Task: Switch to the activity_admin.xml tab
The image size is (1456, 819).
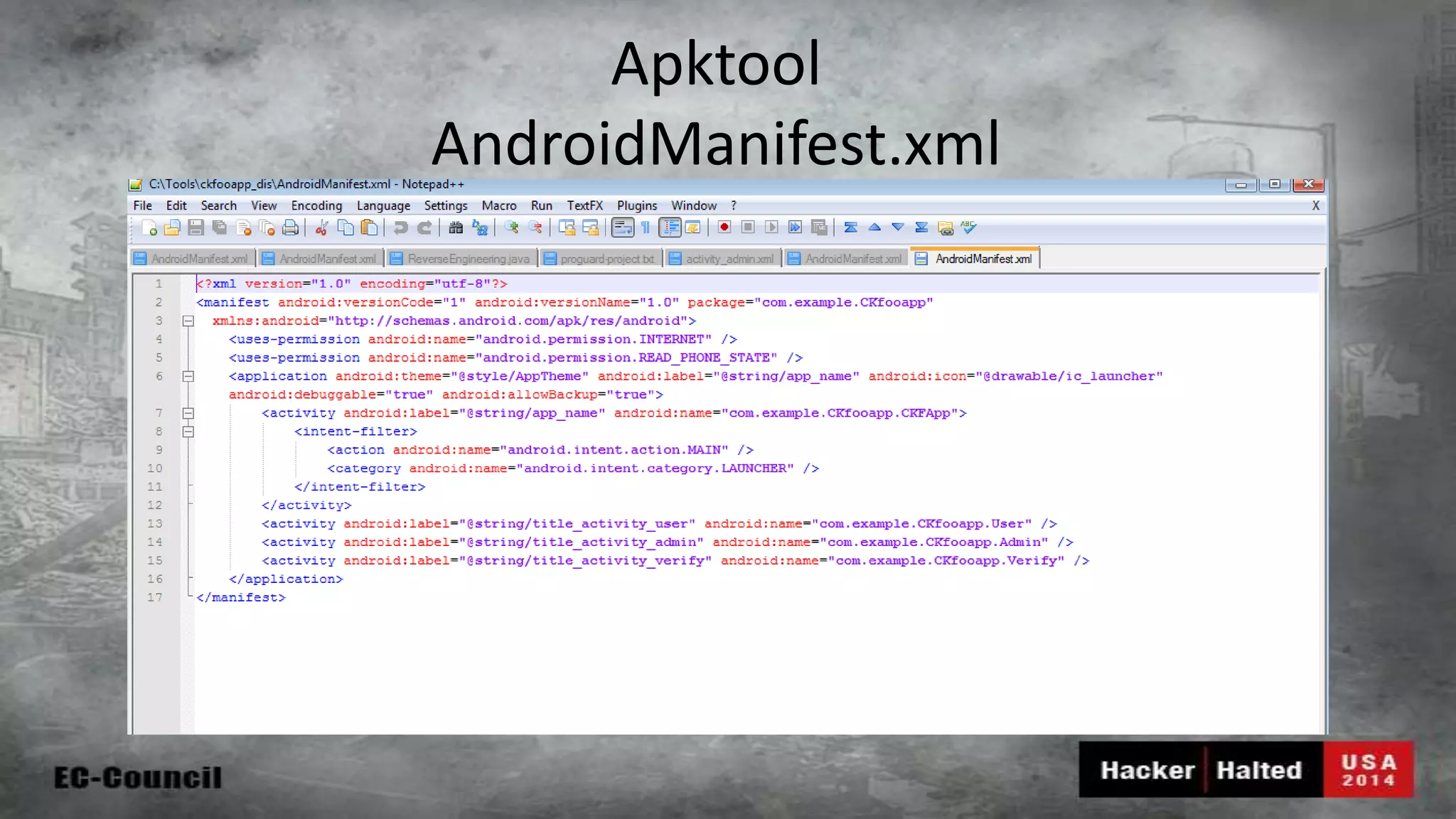Action: pos(723,259)
